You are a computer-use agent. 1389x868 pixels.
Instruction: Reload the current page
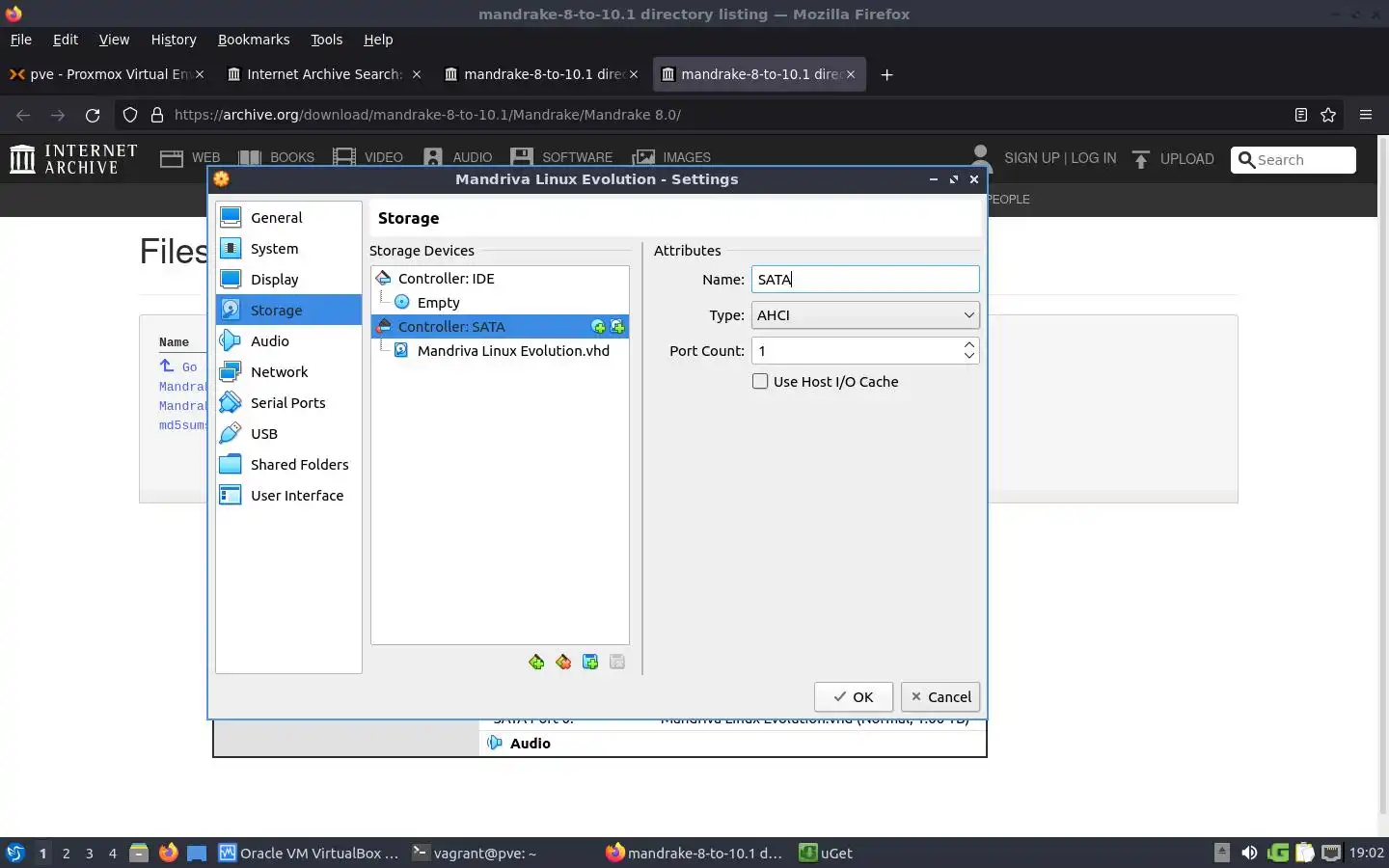tap(93, 115)
